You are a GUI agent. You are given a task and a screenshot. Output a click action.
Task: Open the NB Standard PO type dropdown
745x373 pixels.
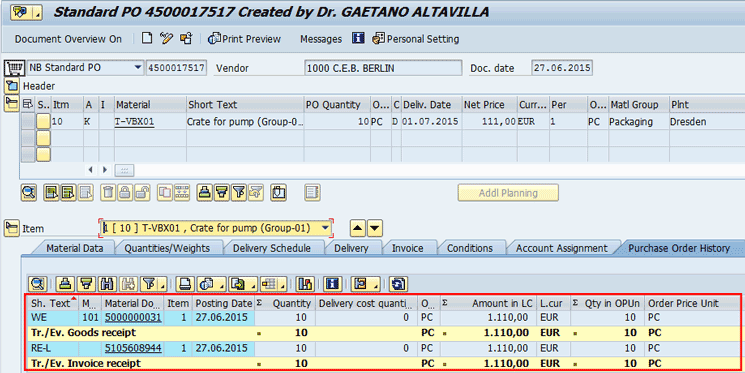[x=138, y=68]
